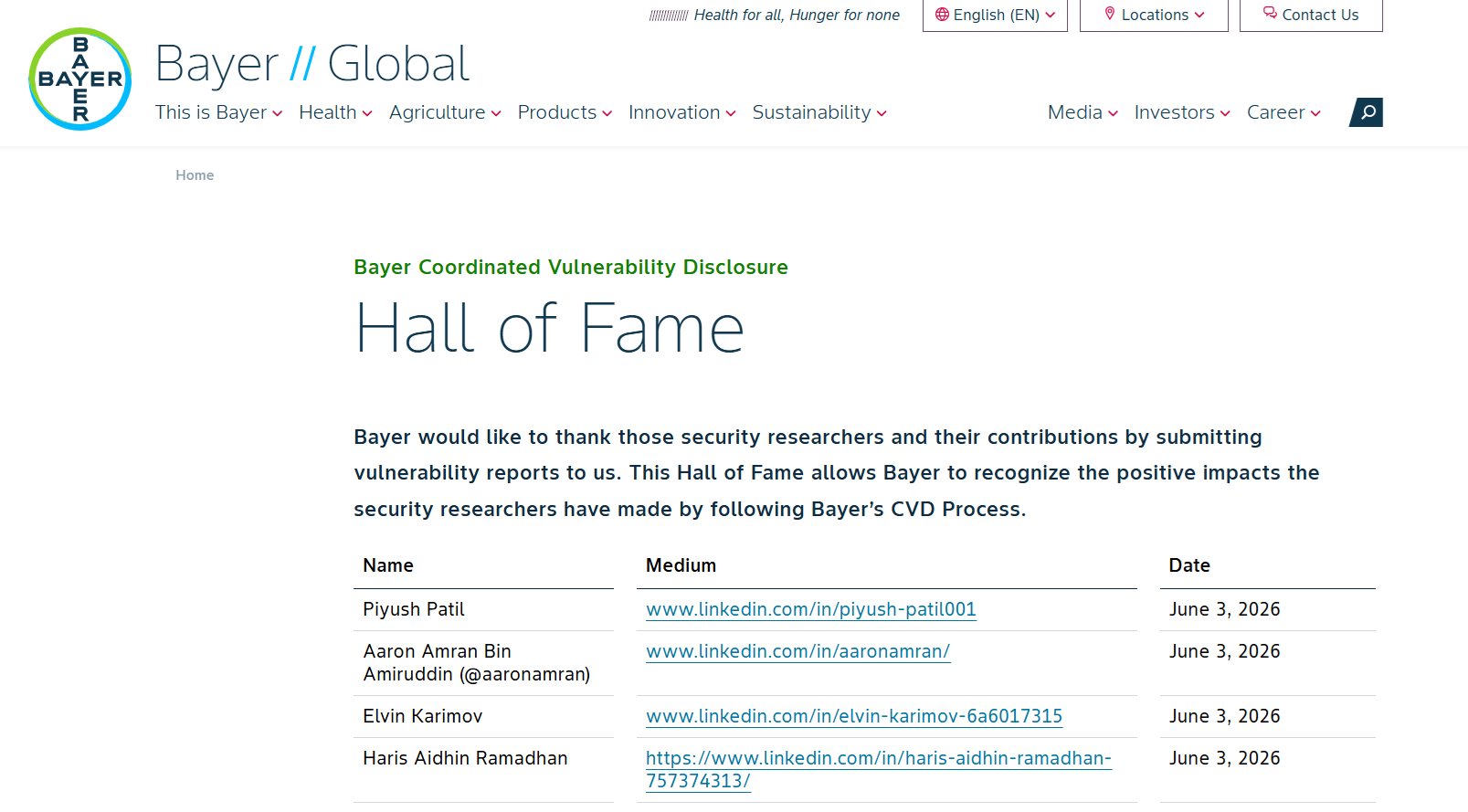Click the Bayer // Global site title

tap(312, 64)
